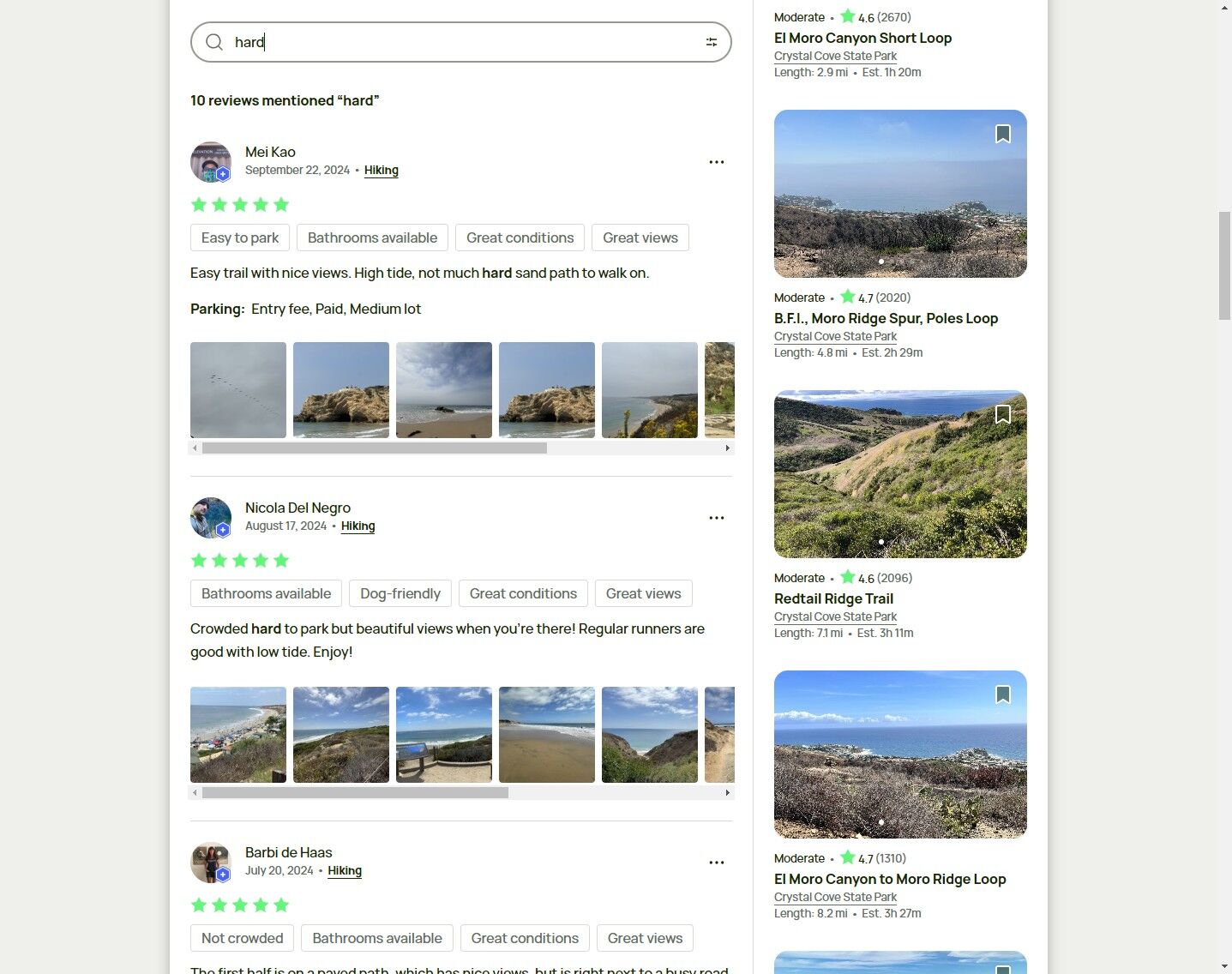The image size is (1232, 974).
Task: Open second photo in Mei Kao's review
Action: [341, 390]
